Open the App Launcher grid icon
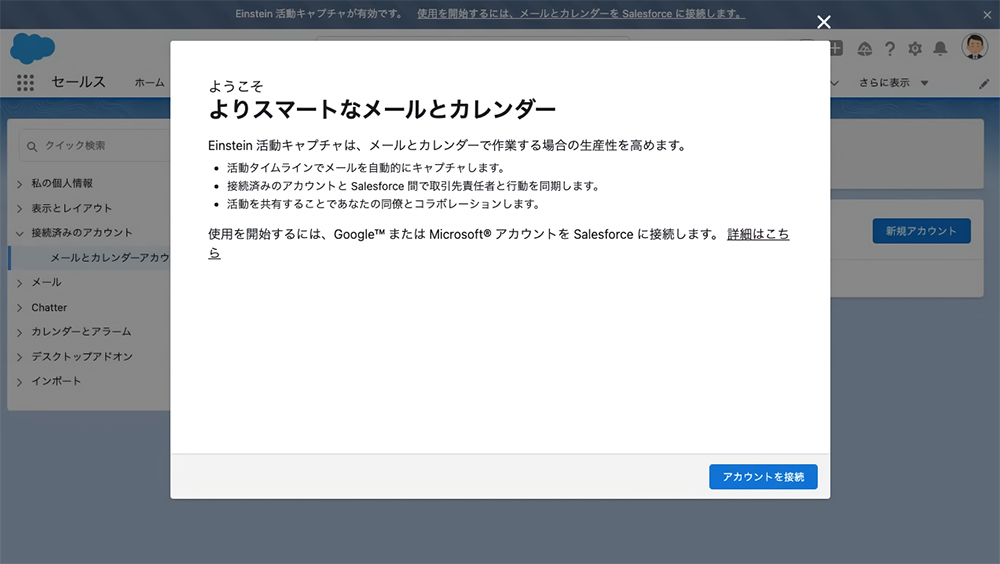Screen dimensions: 1000x564 coord(25,83)
